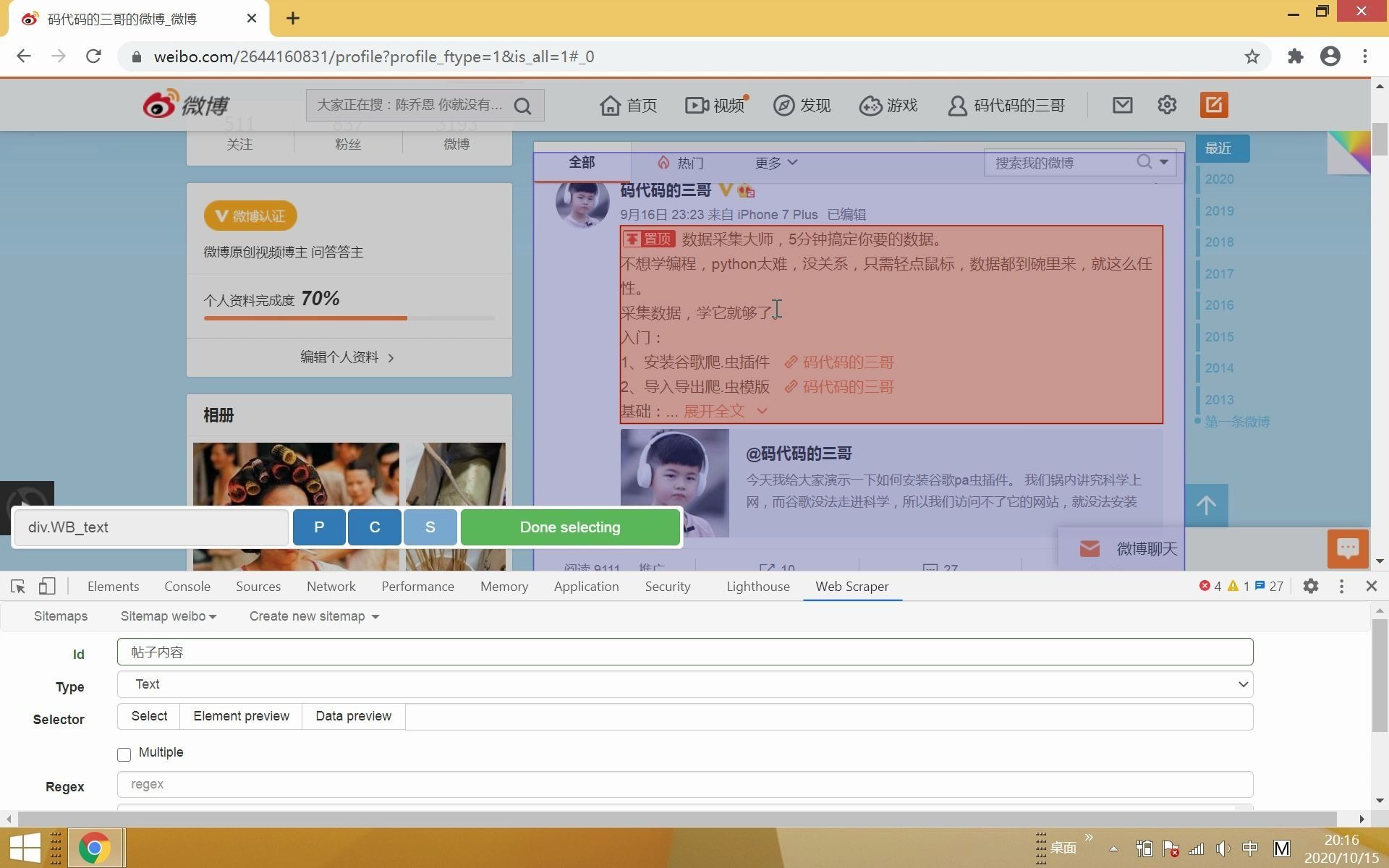This screenshot has width=1389, height=868.
Task: Switch to the Network tab
Action: tap(331, 587)
